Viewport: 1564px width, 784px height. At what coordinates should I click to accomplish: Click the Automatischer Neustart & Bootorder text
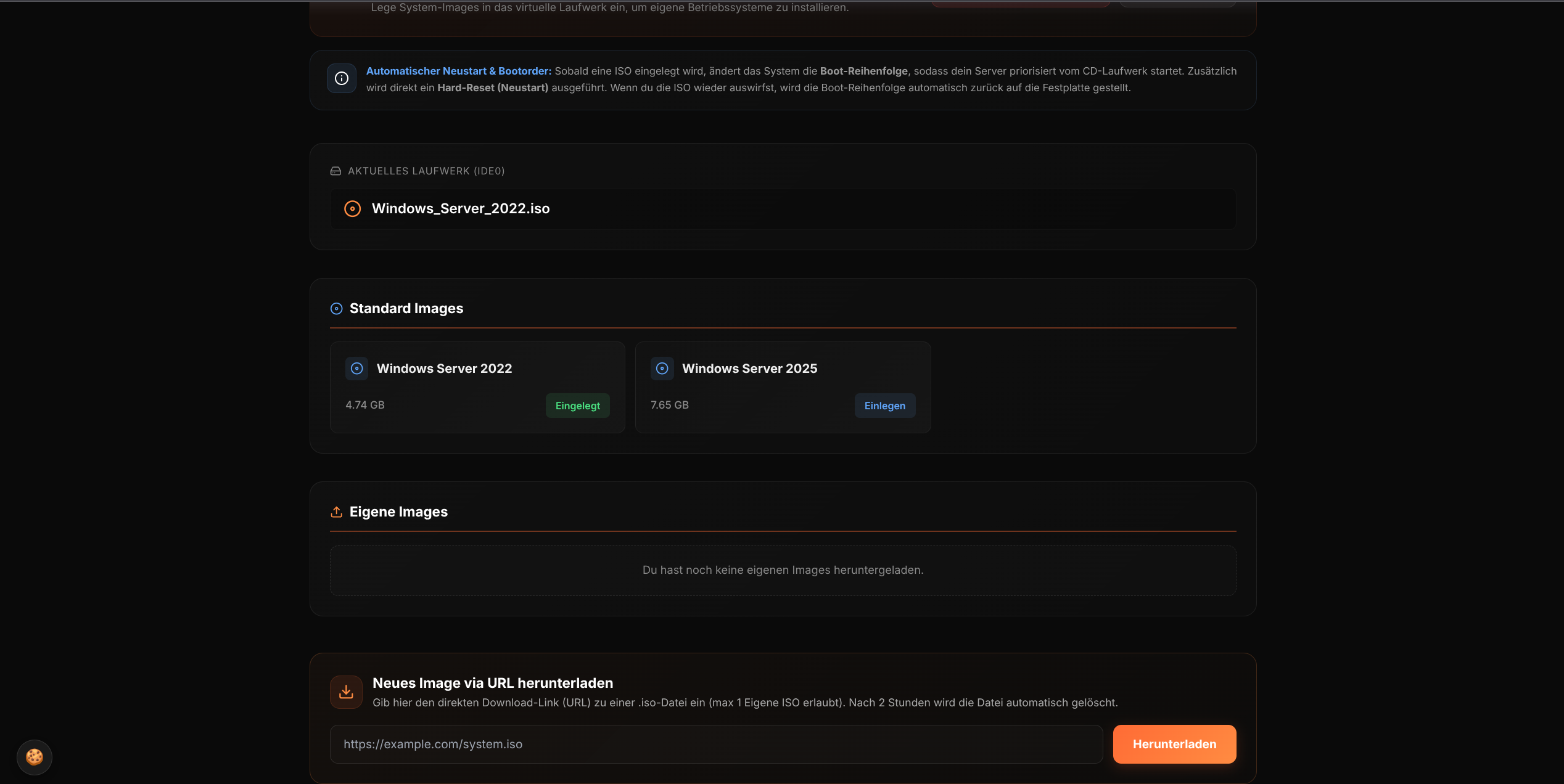click(459, 71)
